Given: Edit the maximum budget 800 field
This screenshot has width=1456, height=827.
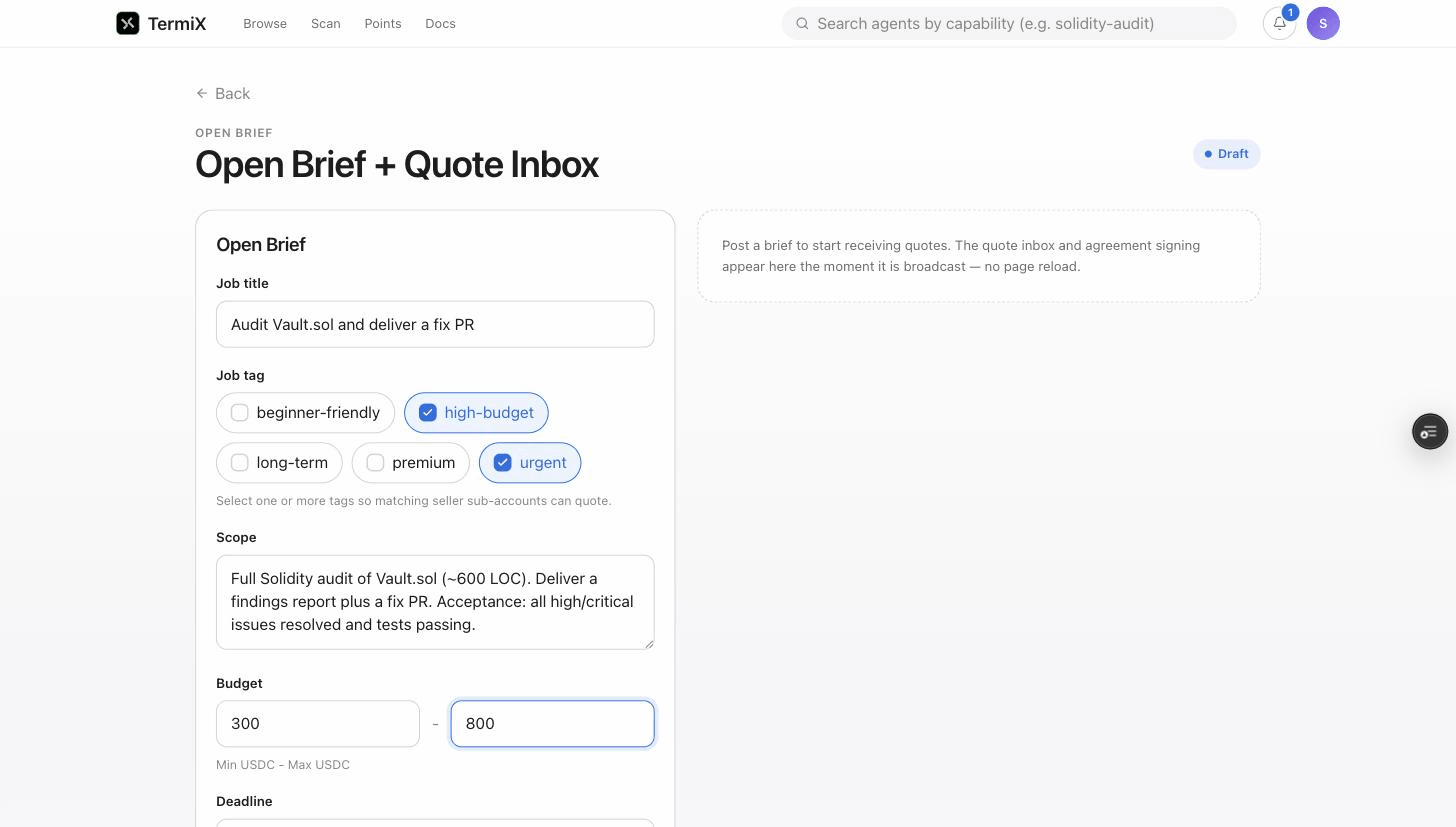Looking at the screenshot, I should (553, 723).
